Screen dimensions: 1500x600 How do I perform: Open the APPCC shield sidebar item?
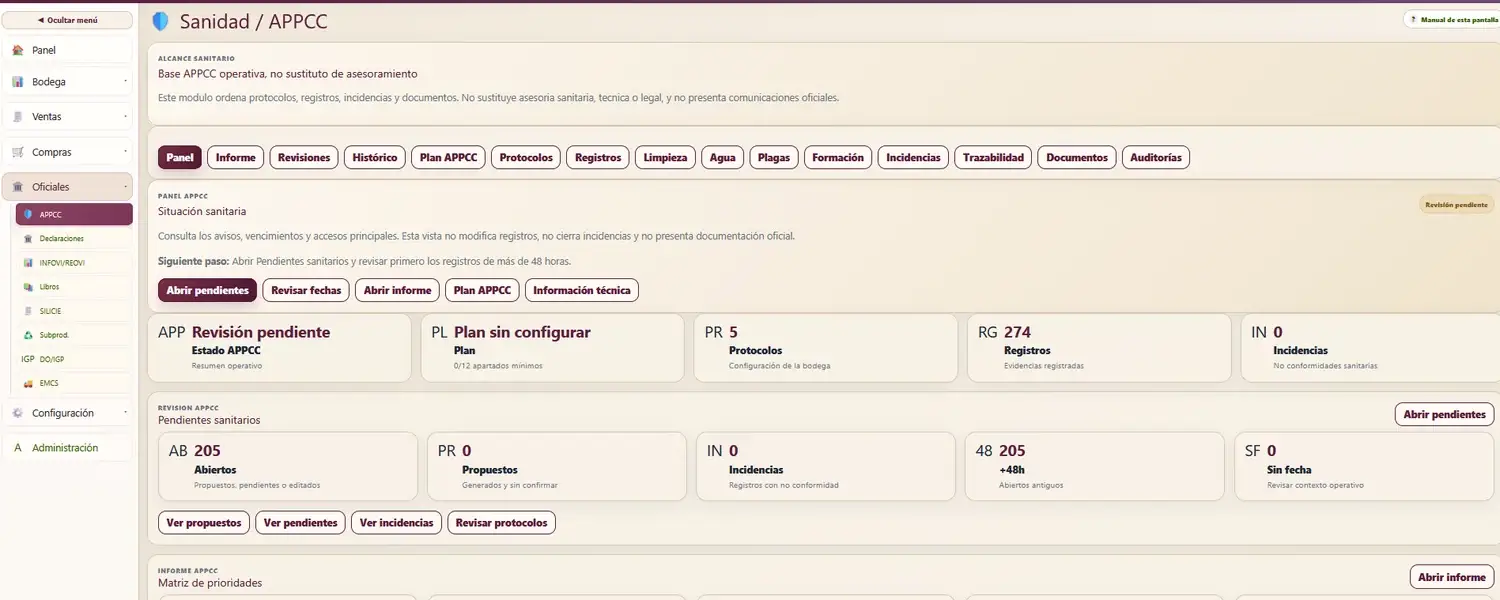74,214
